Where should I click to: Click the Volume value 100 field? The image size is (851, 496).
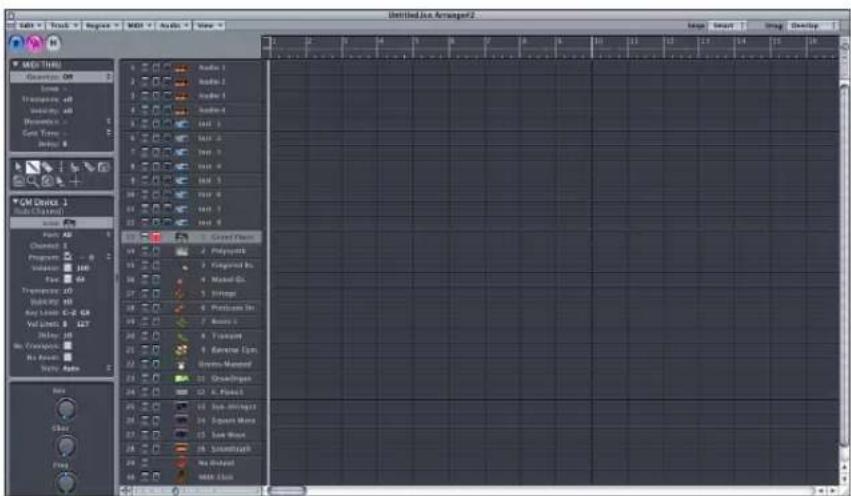tap(83, 268)
